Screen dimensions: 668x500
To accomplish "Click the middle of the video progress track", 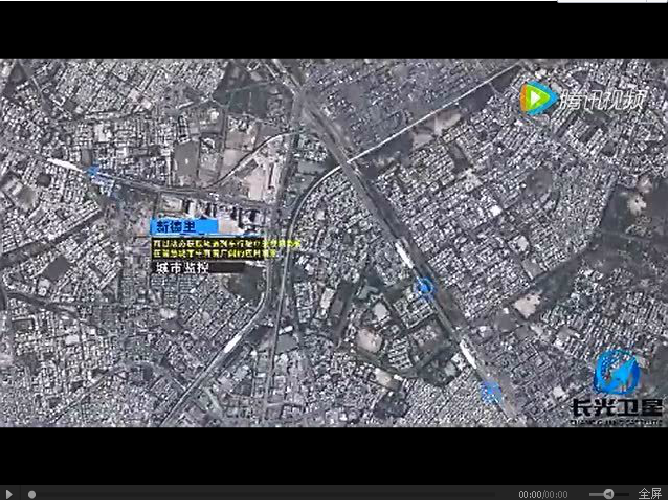I will [270, 494].
